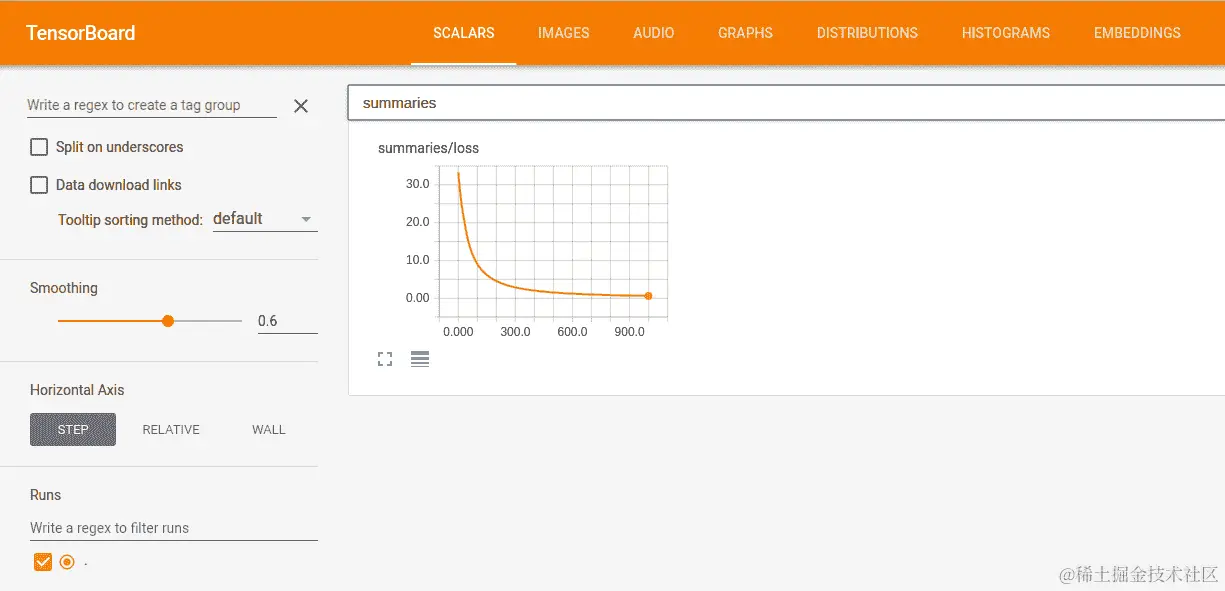Select the run '.' radio button
Image resolution: width=1225 pixels, height=591 pixels.
click(67, 562)
